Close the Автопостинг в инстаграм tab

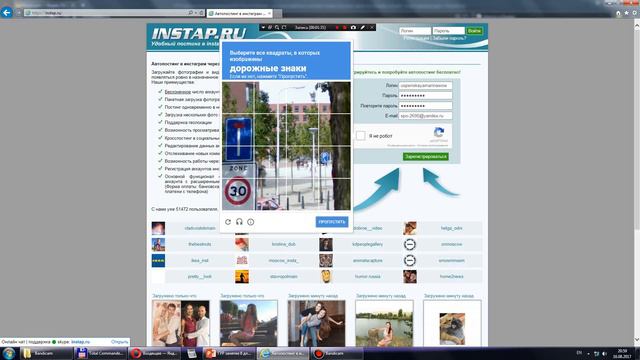tap(269, 13)
